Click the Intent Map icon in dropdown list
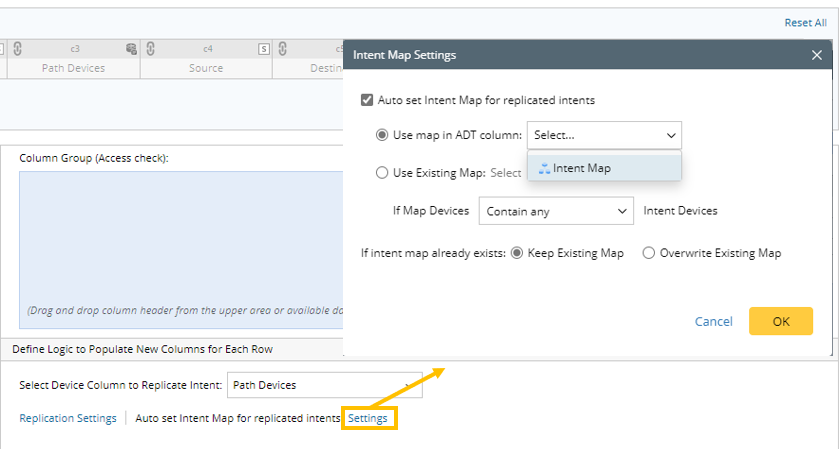 pyautogui.click(x=544, y=168)
